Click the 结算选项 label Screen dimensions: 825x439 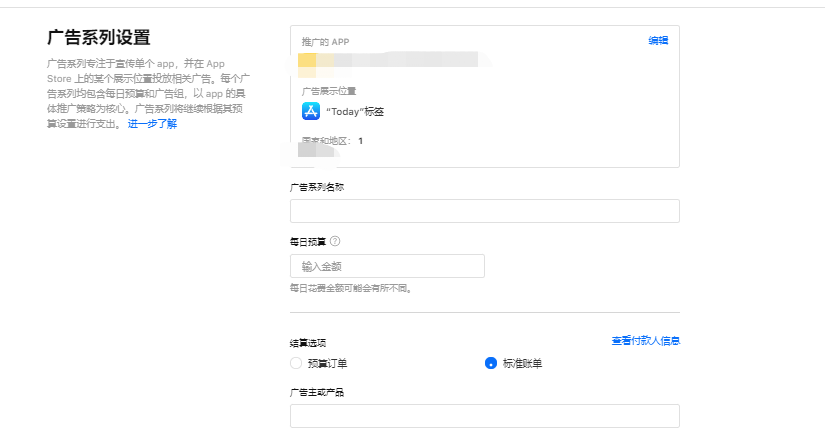coord(308,343)
